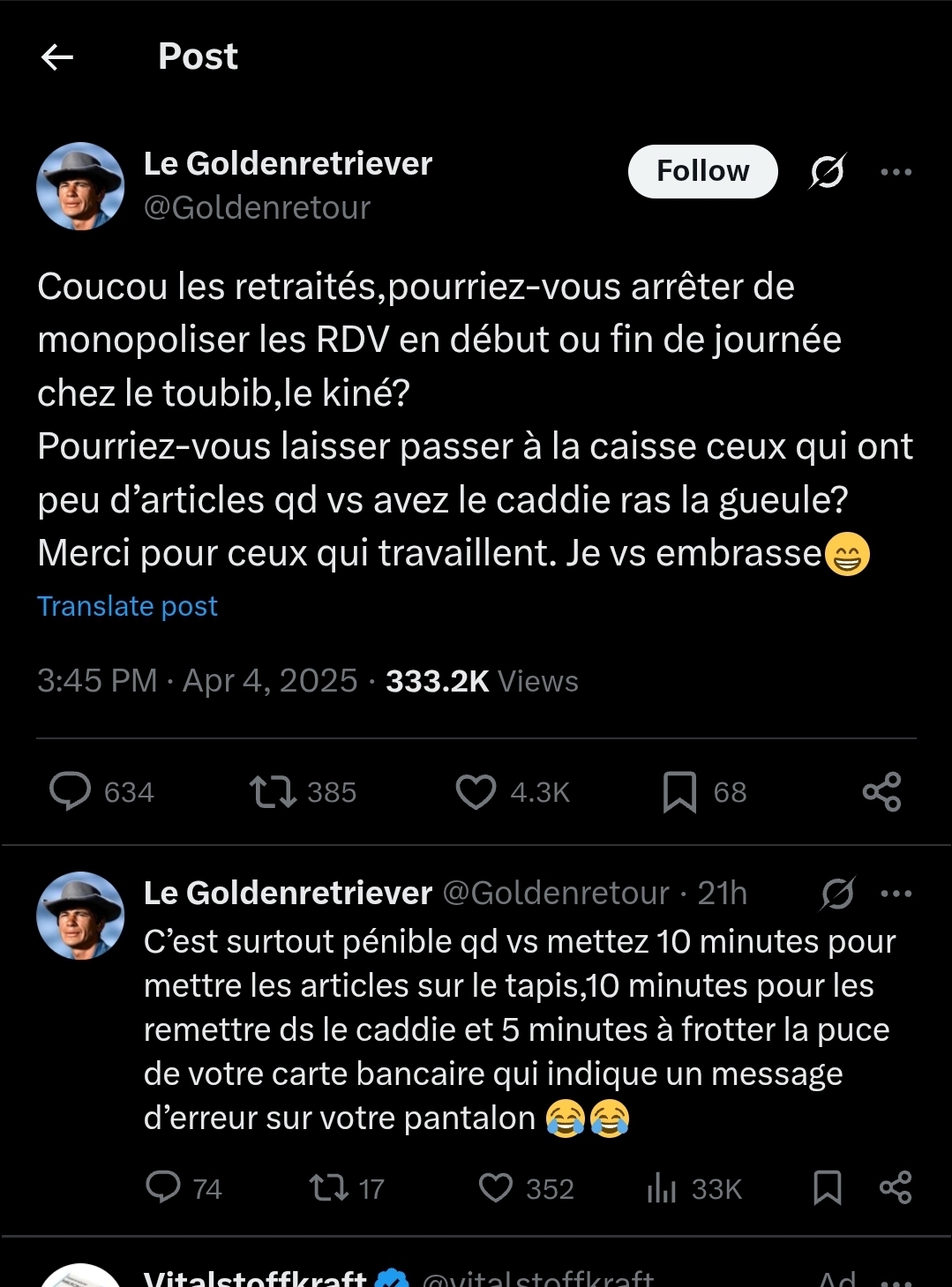Open the Vitalstoffkraft ad's three-dot menu

896,1281
